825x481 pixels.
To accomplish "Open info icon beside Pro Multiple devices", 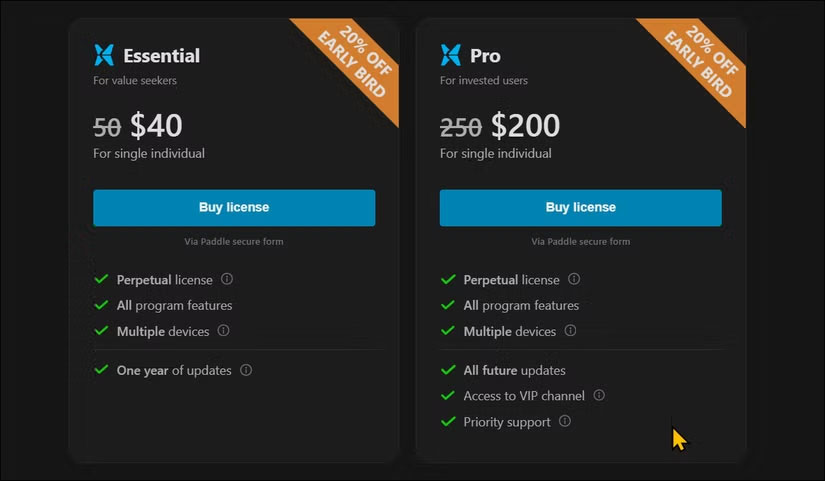I will 571,331.
